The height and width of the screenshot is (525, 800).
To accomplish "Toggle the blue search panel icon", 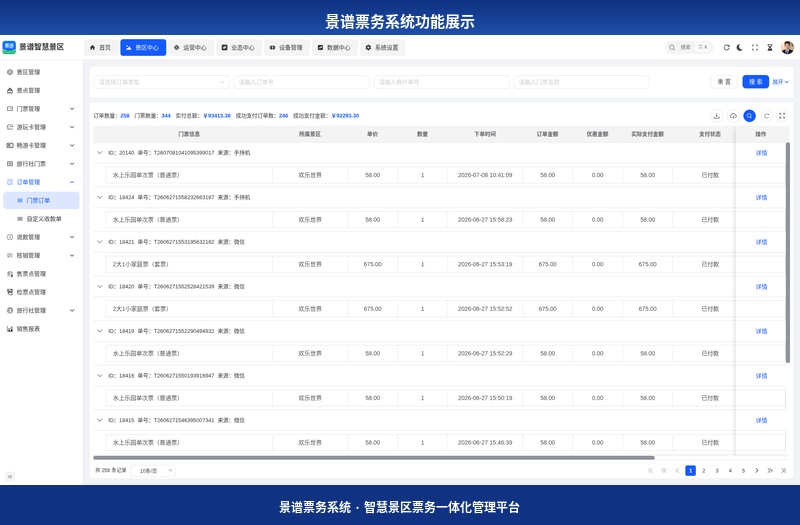I will pyautogui.click(x=749, y=116).
